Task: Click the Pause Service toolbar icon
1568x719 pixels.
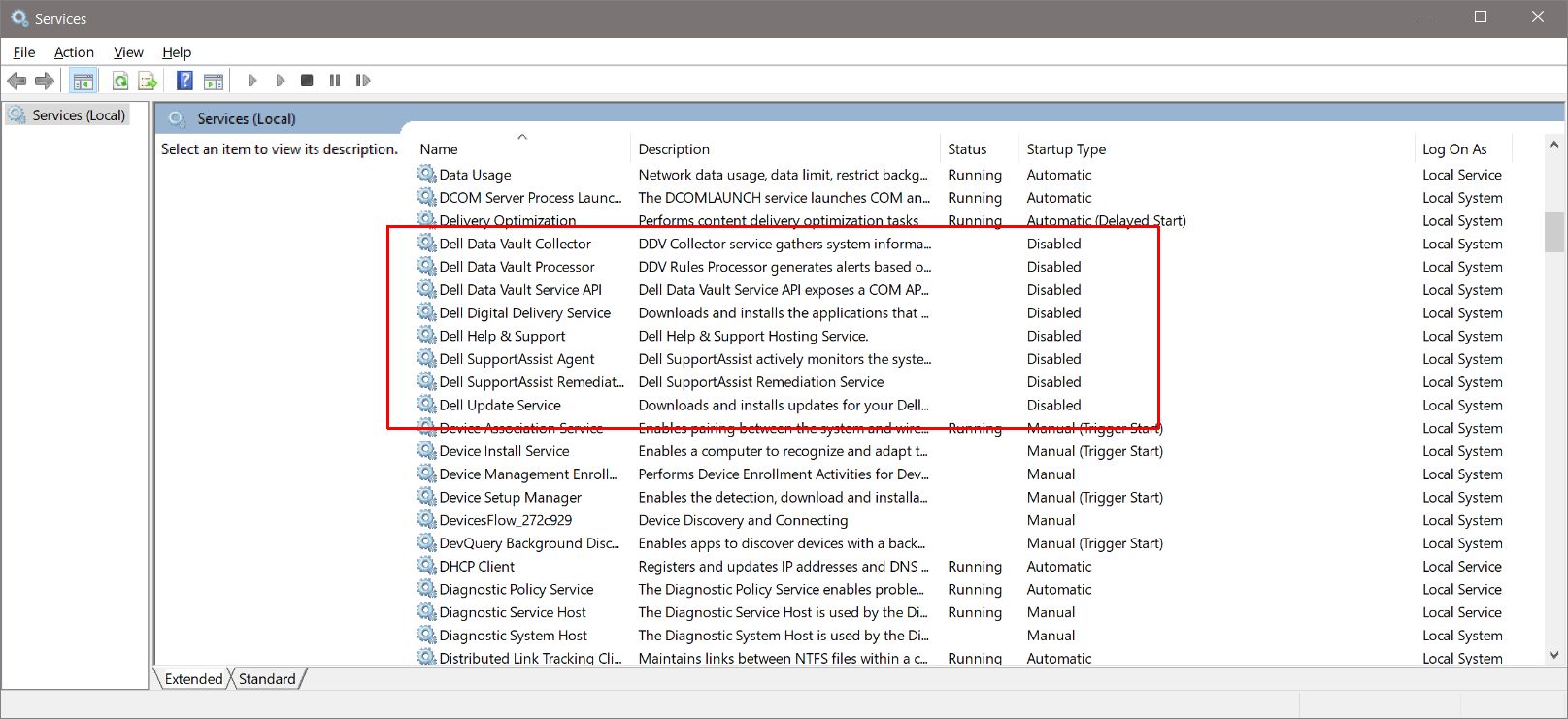Action: (x=335, y=81)
